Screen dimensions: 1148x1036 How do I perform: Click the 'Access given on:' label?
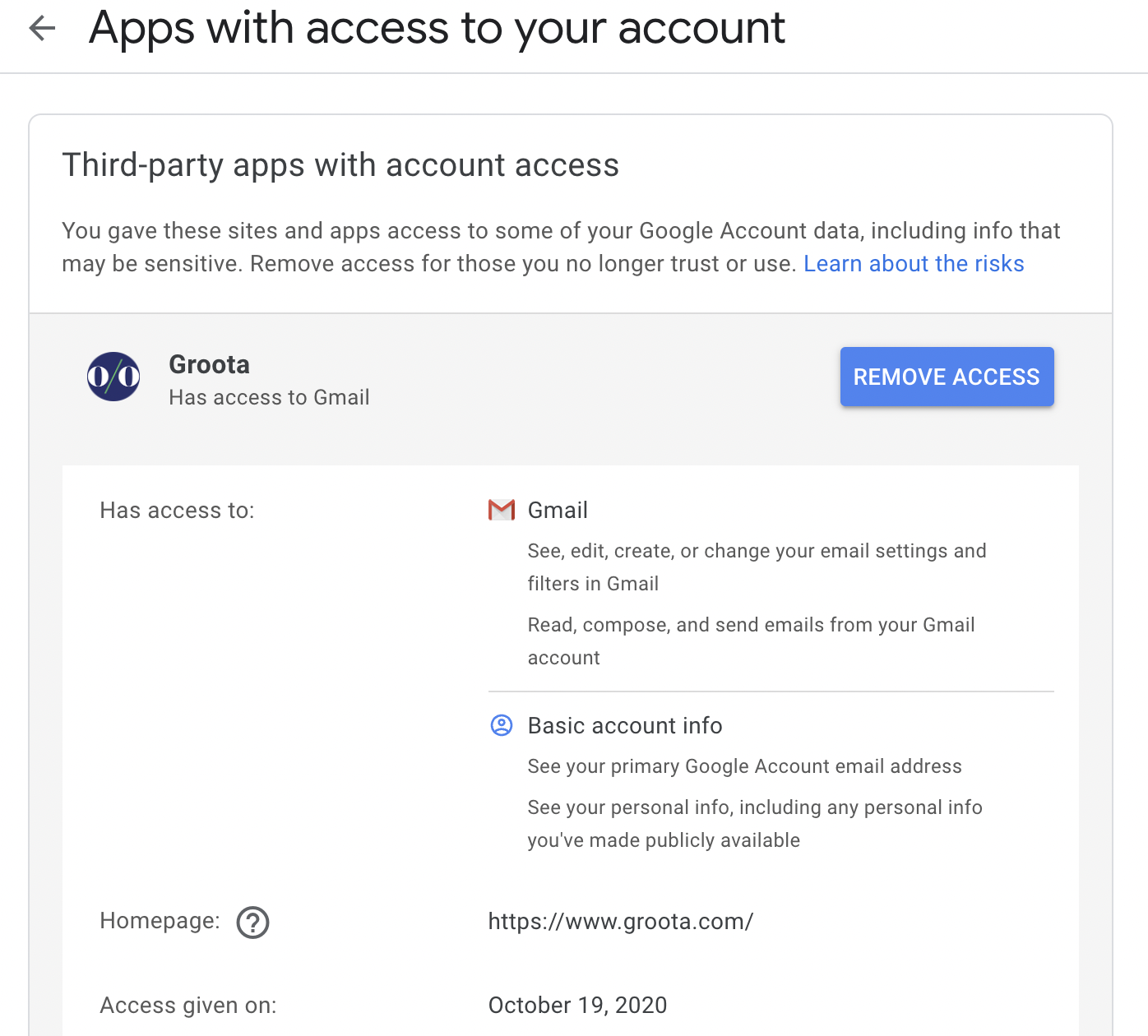point(188,1006)
